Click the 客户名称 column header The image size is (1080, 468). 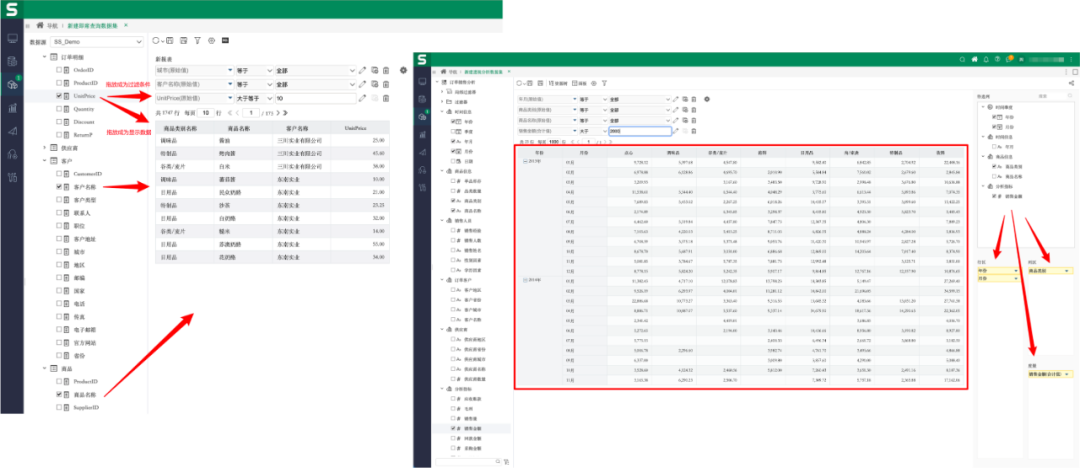300,128
